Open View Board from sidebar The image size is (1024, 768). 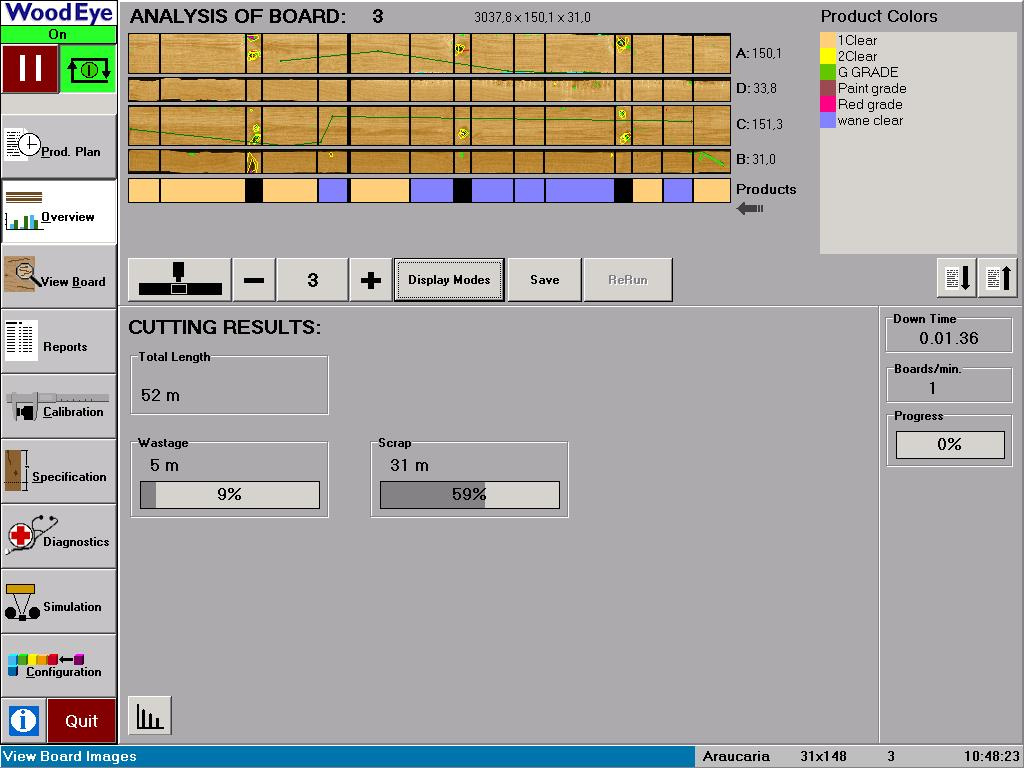click(x=58, y=277)
